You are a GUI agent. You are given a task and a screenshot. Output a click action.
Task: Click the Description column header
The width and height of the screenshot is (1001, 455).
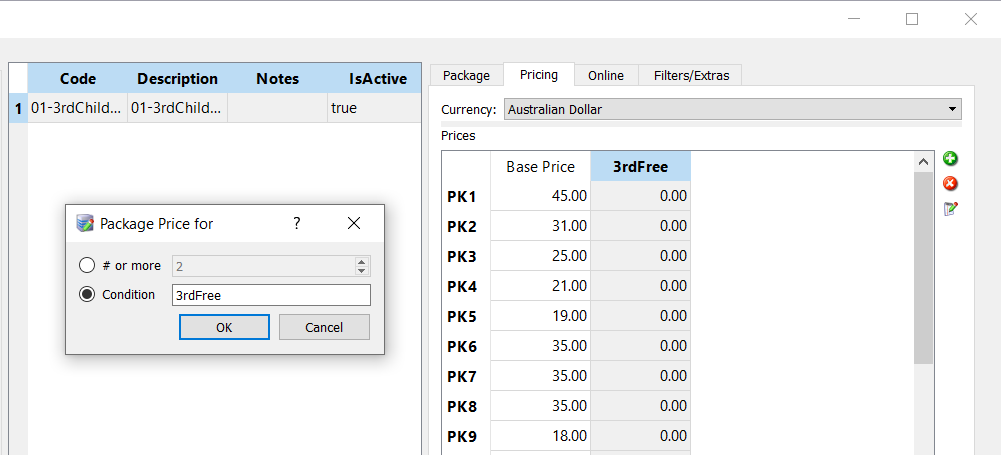(x=177, y=78)
